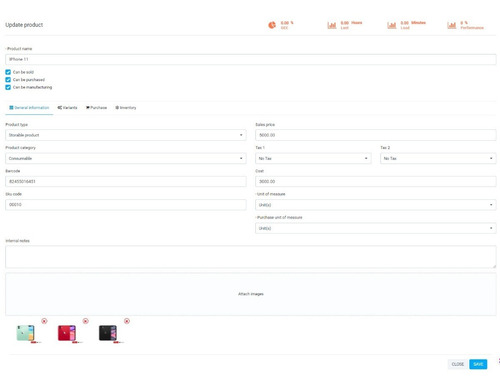Viewport: 500px width, 388px height.
Task: Switch to the Inventory tab
Action: click(126, 108)
